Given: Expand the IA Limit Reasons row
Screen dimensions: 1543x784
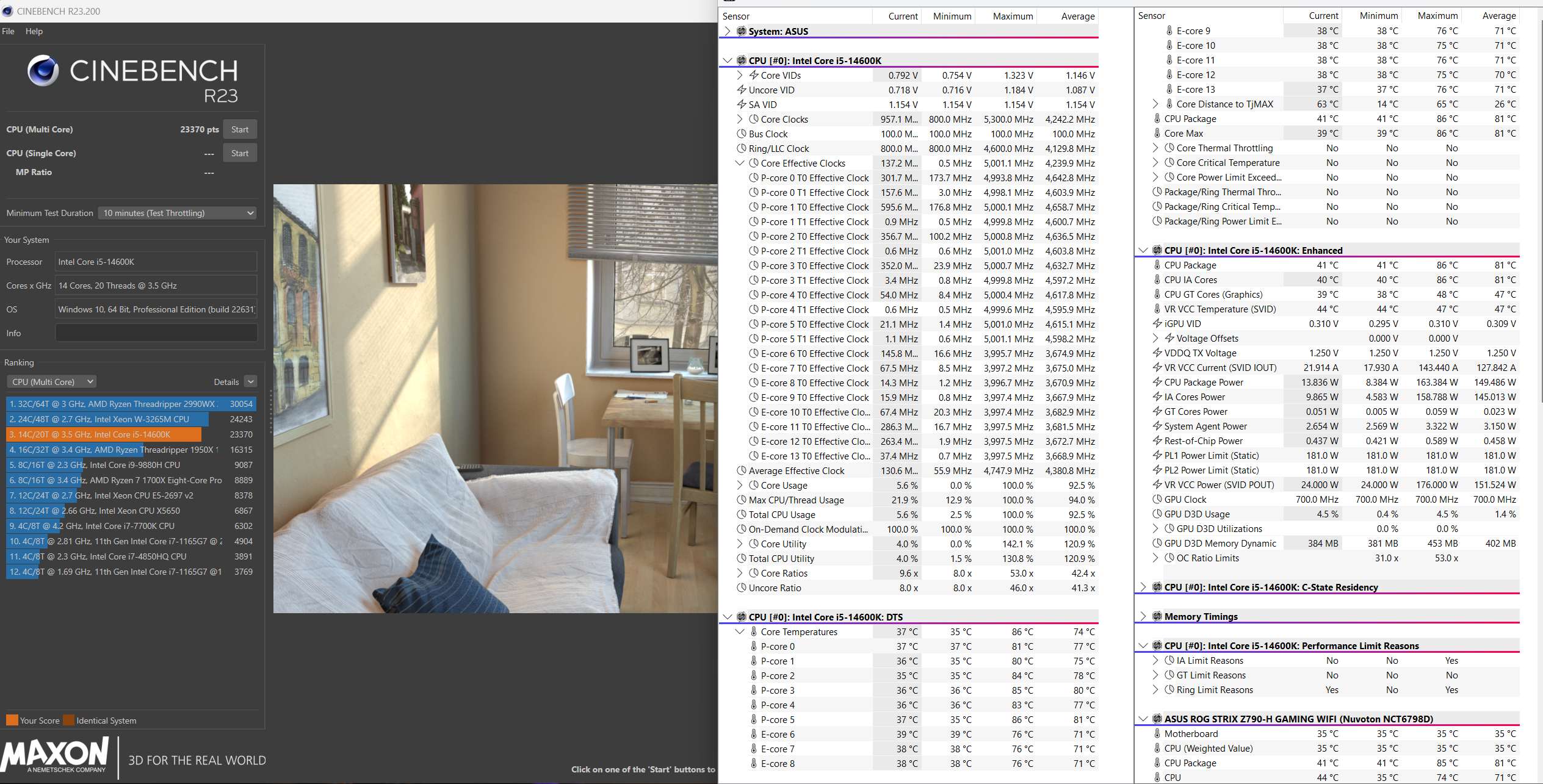Looking at the screenshot, I should [x=1155, y=660].
